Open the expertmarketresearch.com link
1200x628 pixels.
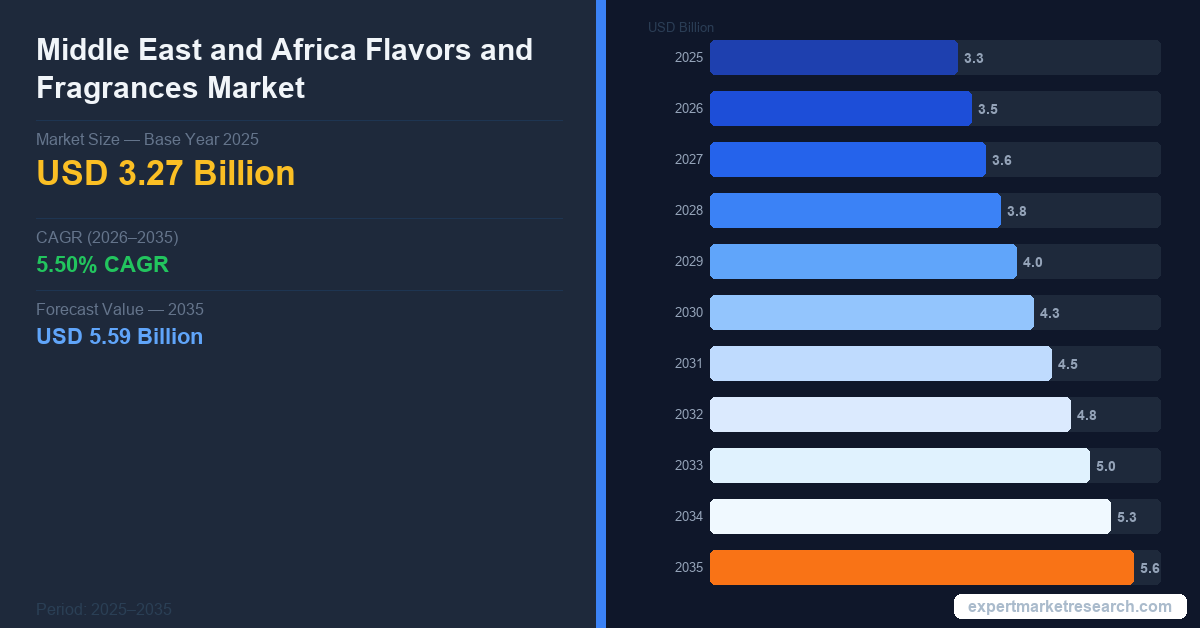tap(1070, 607)
